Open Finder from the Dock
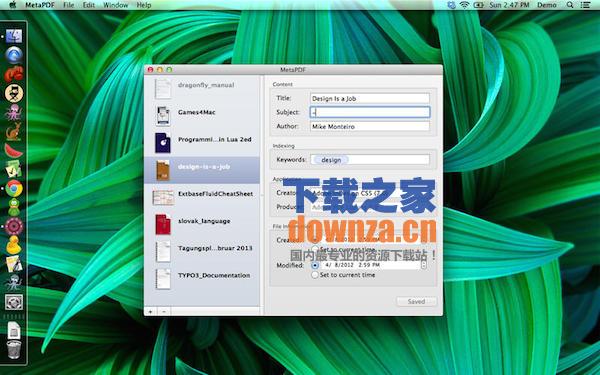This screenshot has width=600, height=375. tap(14, 36)
